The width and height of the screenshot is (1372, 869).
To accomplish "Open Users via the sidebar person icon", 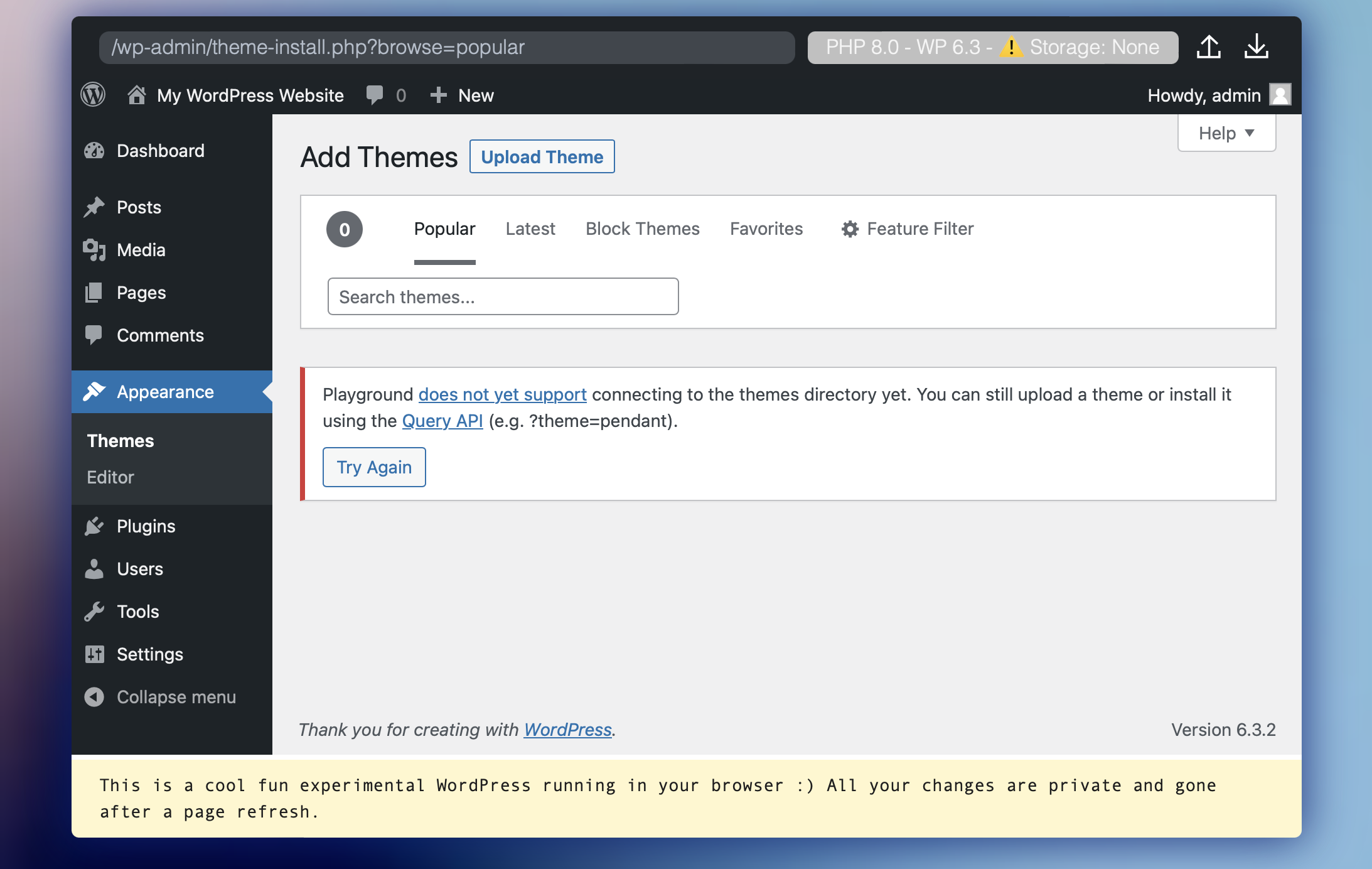I will (95, 569).
